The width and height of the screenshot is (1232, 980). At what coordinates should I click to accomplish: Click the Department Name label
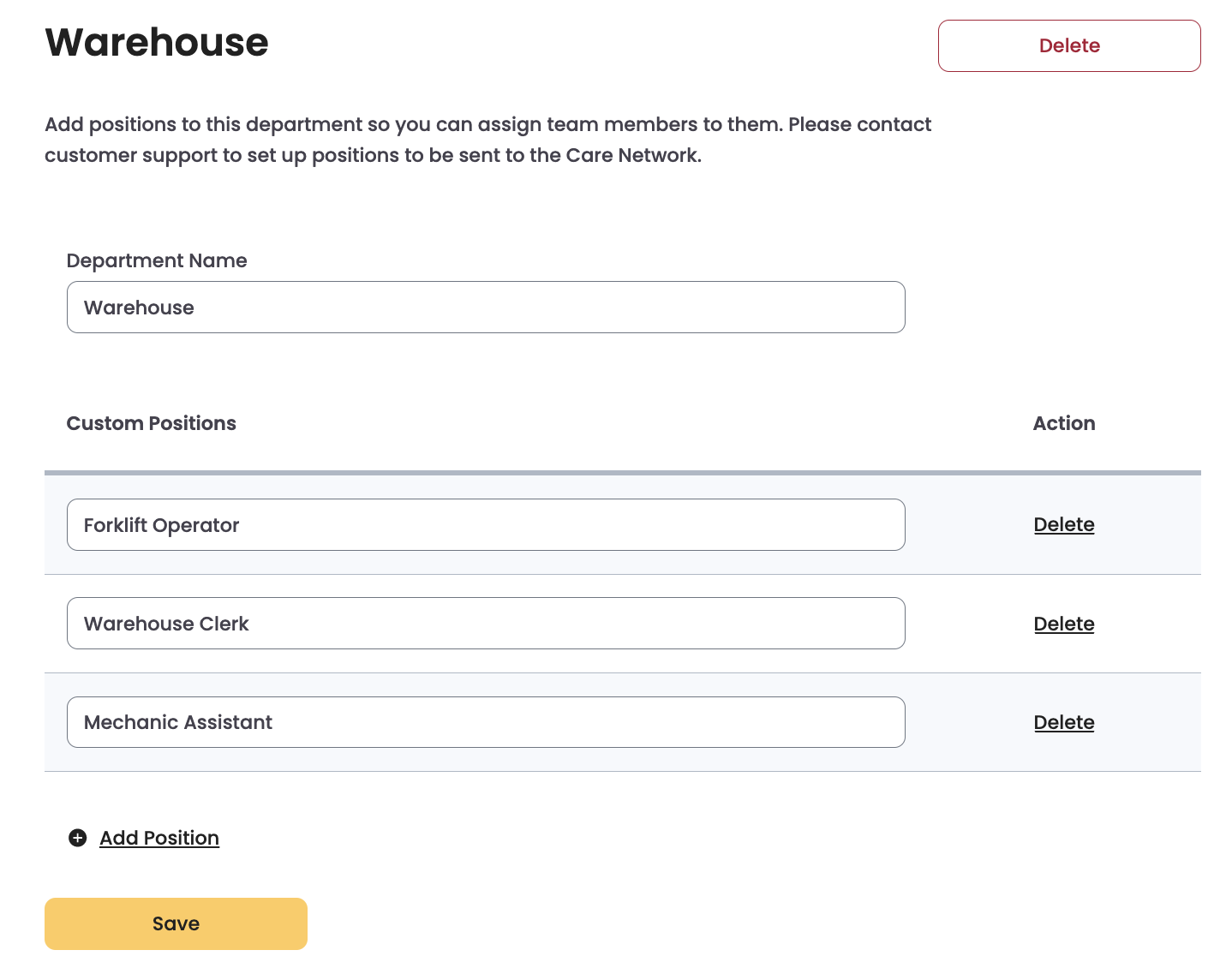click(157, 260)
